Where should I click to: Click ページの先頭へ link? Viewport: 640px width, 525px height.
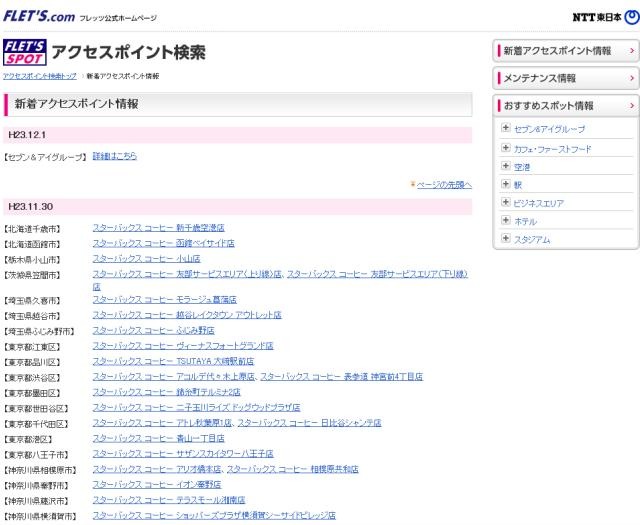coord(444,185)
